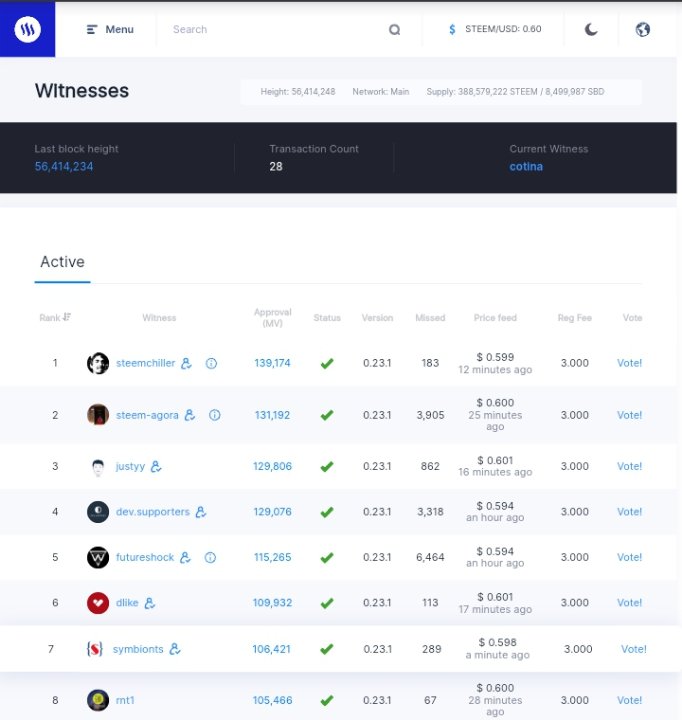Screen dimensions: 682x720
Task: Click the info icon beside steem-agora
Action: point(214,415)
